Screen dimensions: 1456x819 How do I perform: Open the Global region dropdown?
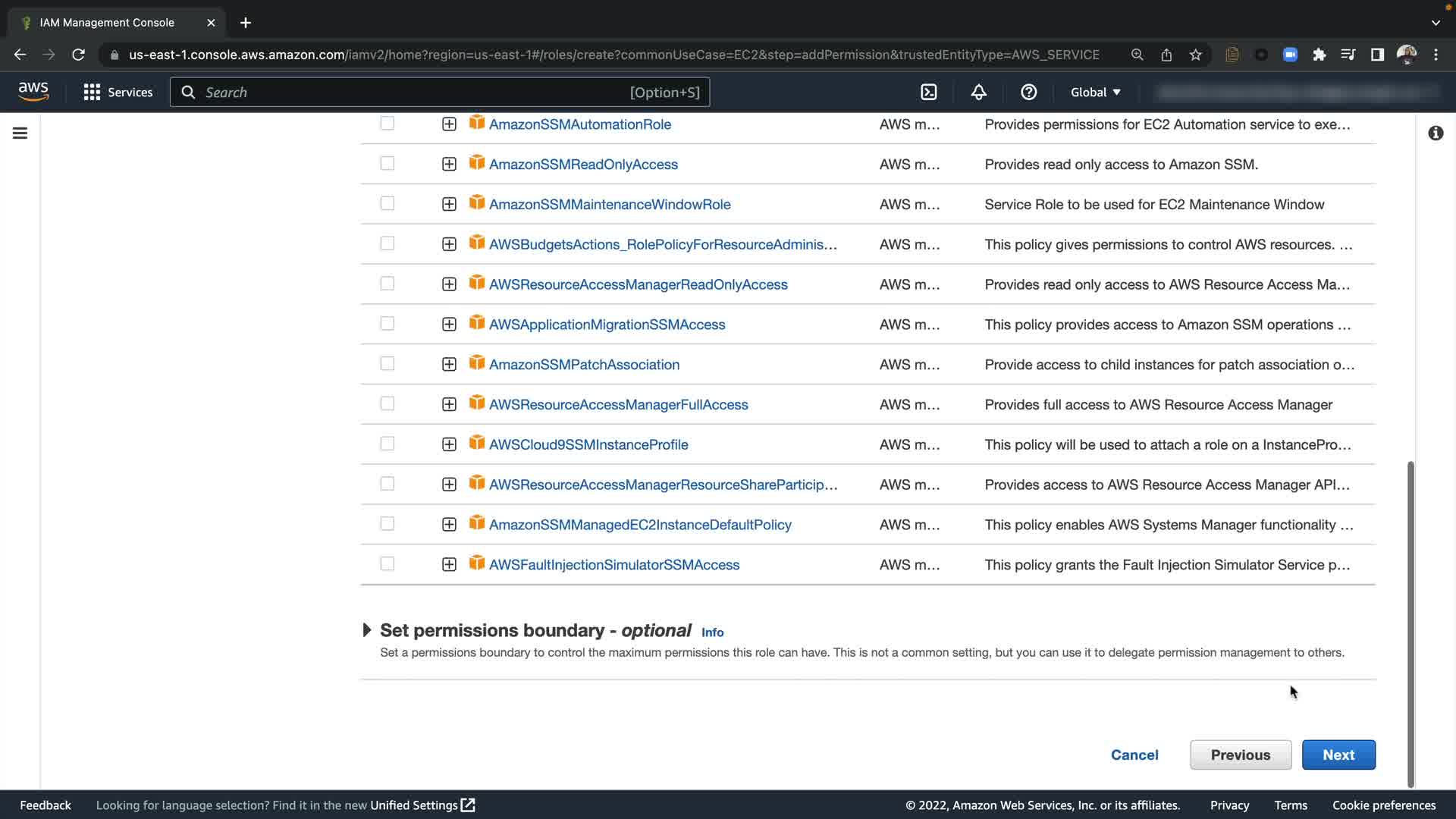click(x=1095, y=92)
